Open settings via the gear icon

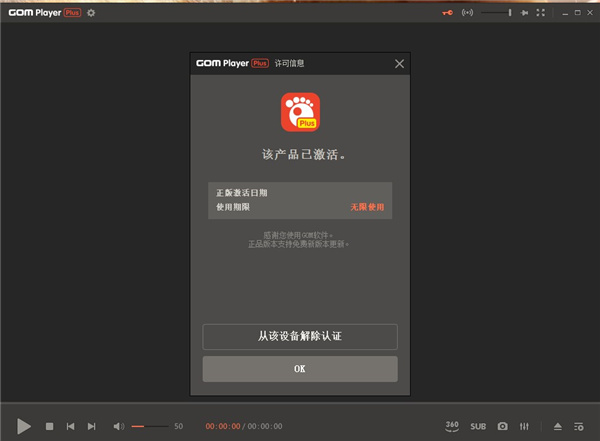(x=91, y=13)
